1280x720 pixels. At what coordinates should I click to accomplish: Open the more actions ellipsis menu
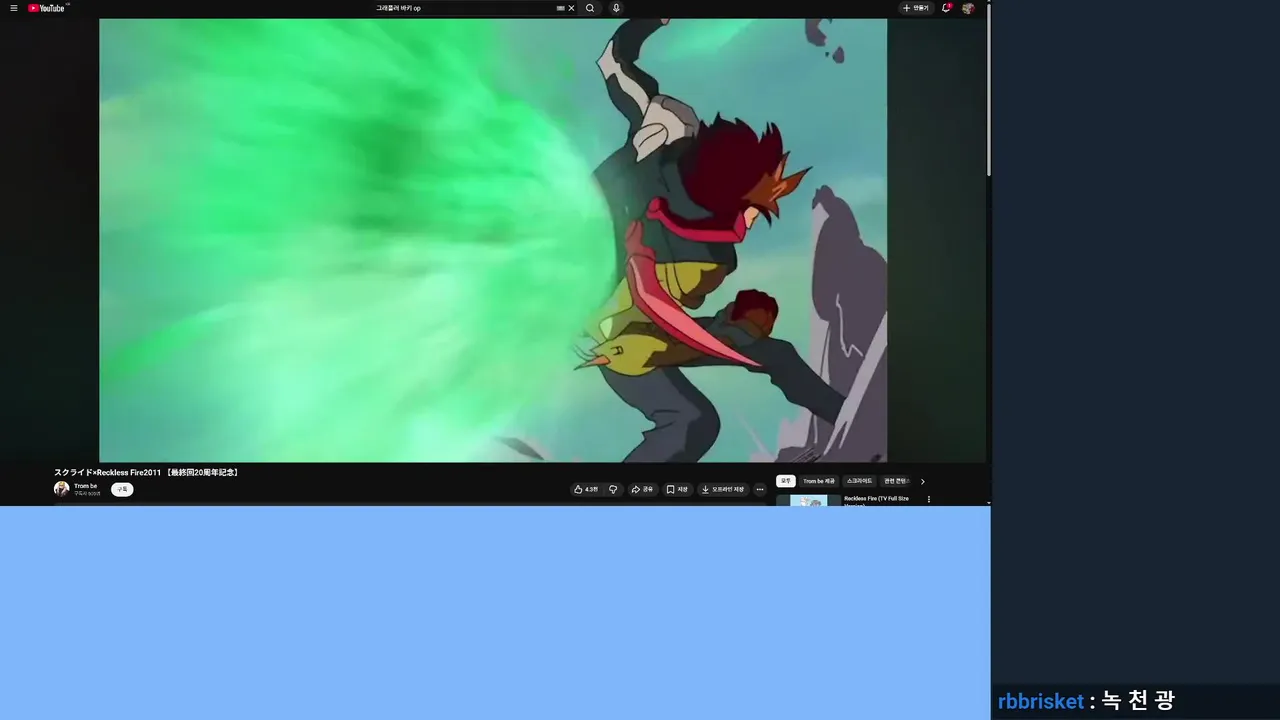pos(760,489)
